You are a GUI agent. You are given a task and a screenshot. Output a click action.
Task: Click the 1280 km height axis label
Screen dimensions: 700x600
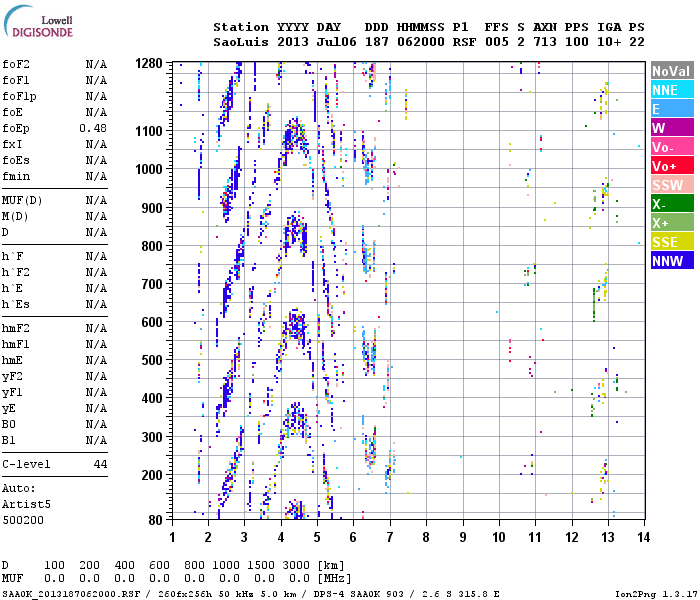[x=149, y=63]
